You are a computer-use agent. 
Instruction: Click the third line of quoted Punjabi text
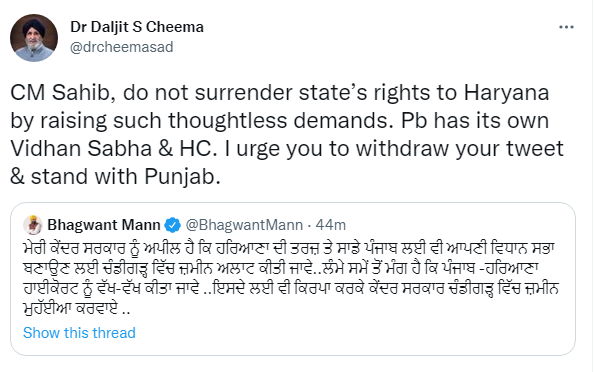pos(291,289)
